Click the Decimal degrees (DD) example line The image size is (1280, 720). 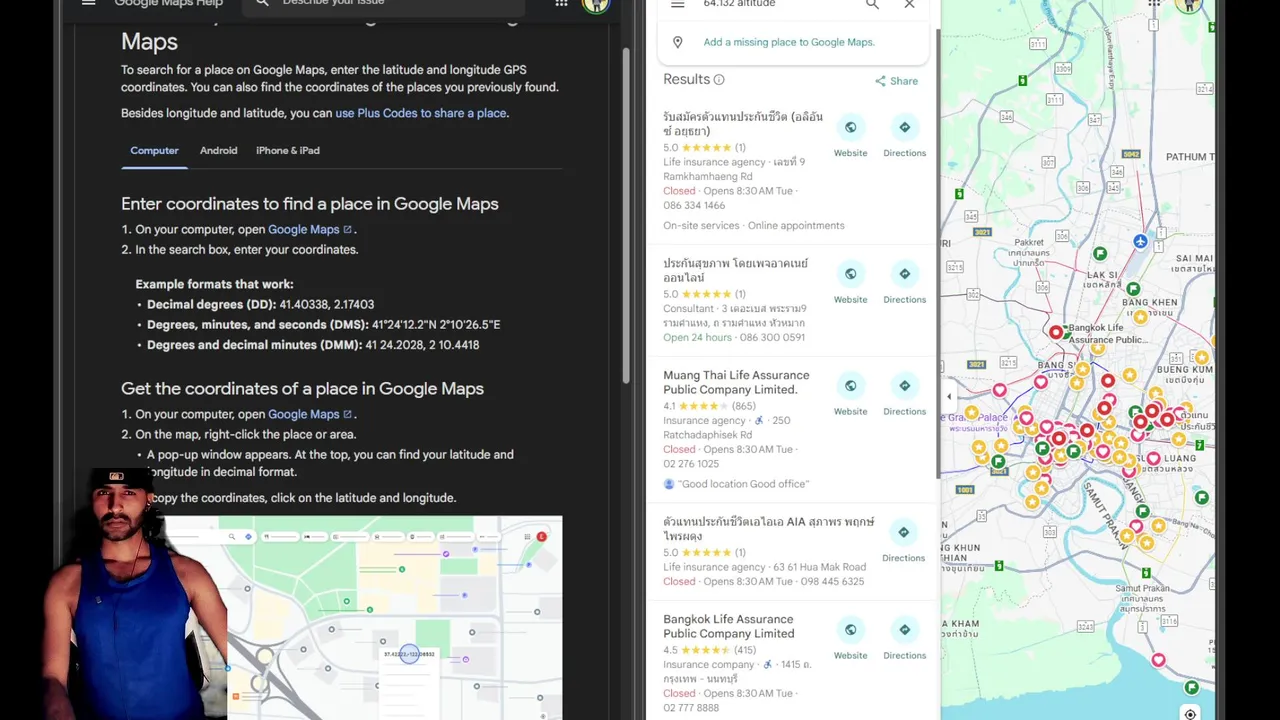(260, 304)
